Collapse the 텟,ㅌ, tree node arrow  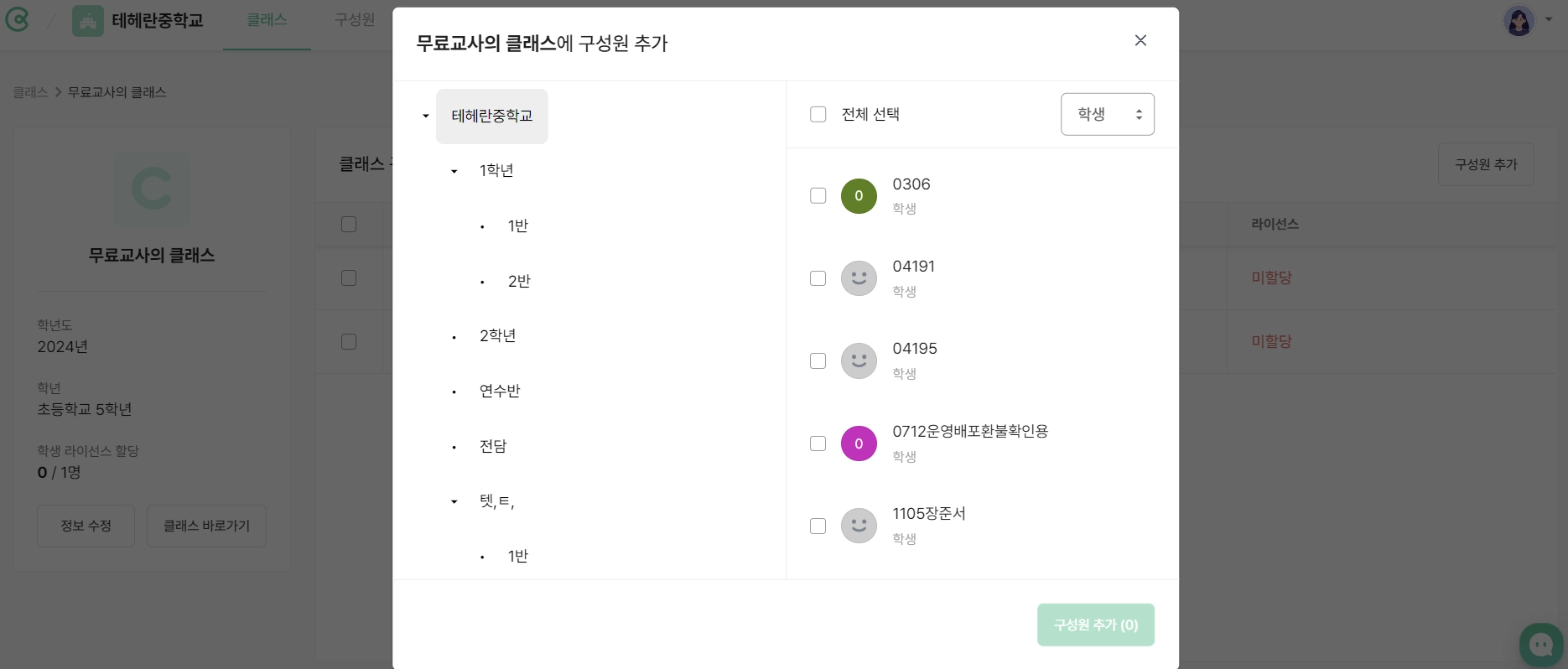(x=454, y=501)
